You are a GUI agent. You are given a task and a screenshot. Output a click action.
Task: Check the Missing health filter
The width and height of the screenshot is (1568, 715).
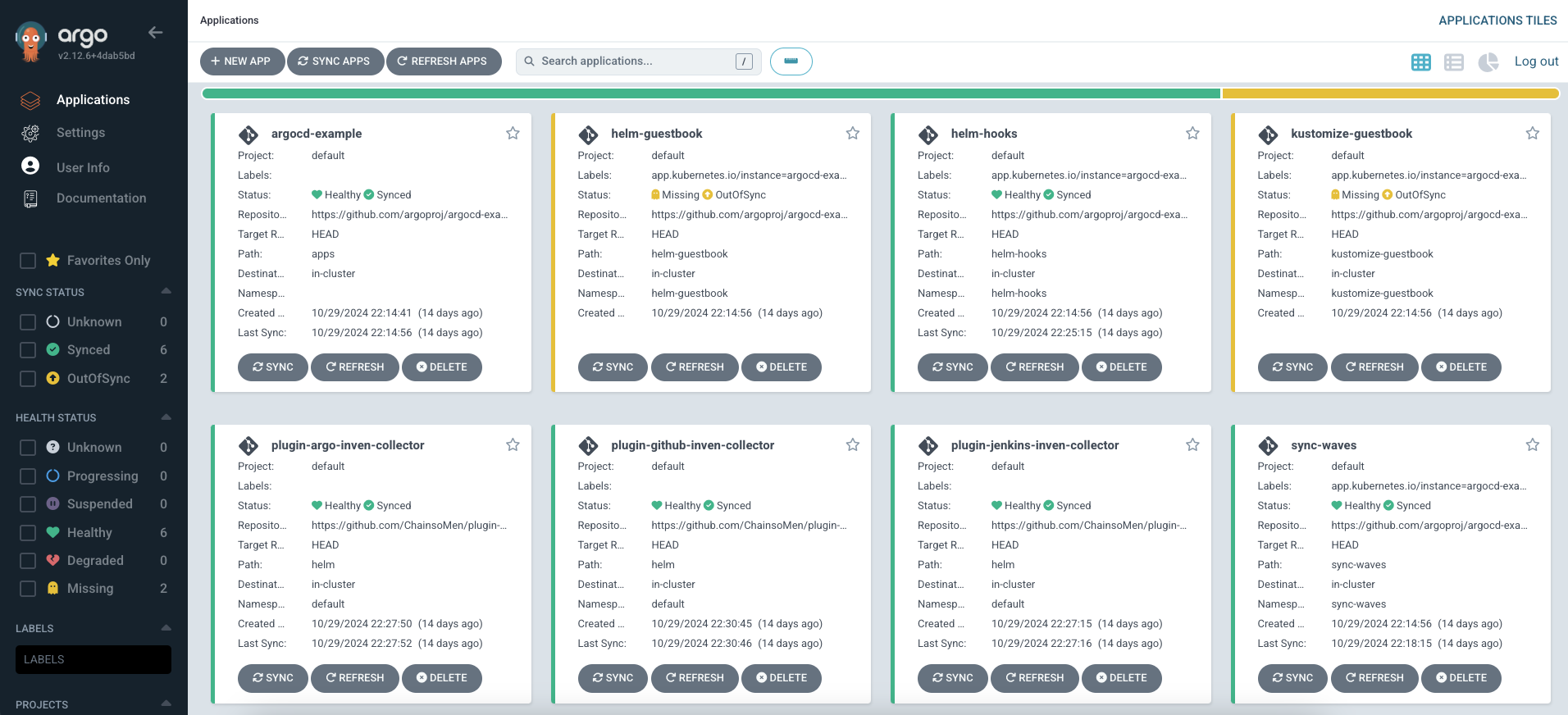pyautogui.click(x=28, y=589)
